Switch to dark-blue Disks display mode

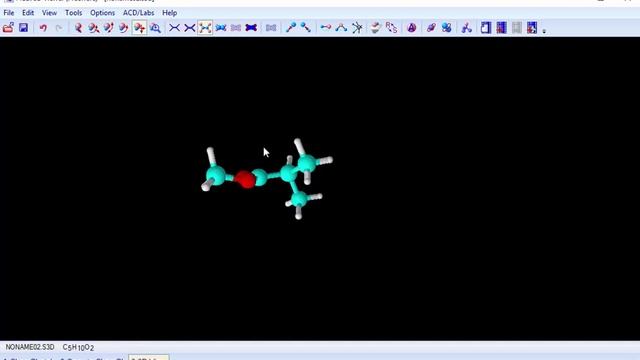pos(251,28)
